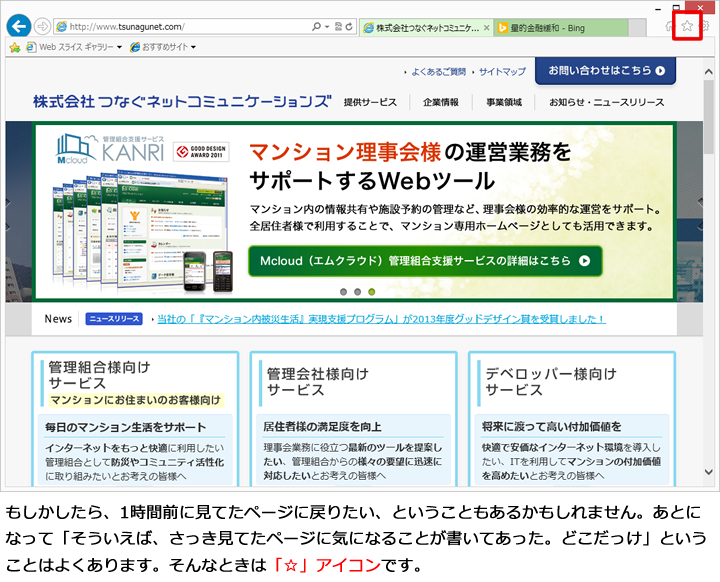This screenshot has height=582, width=720.
Task: Open the 企業情報 menu
Action: (x=441, y=102)
